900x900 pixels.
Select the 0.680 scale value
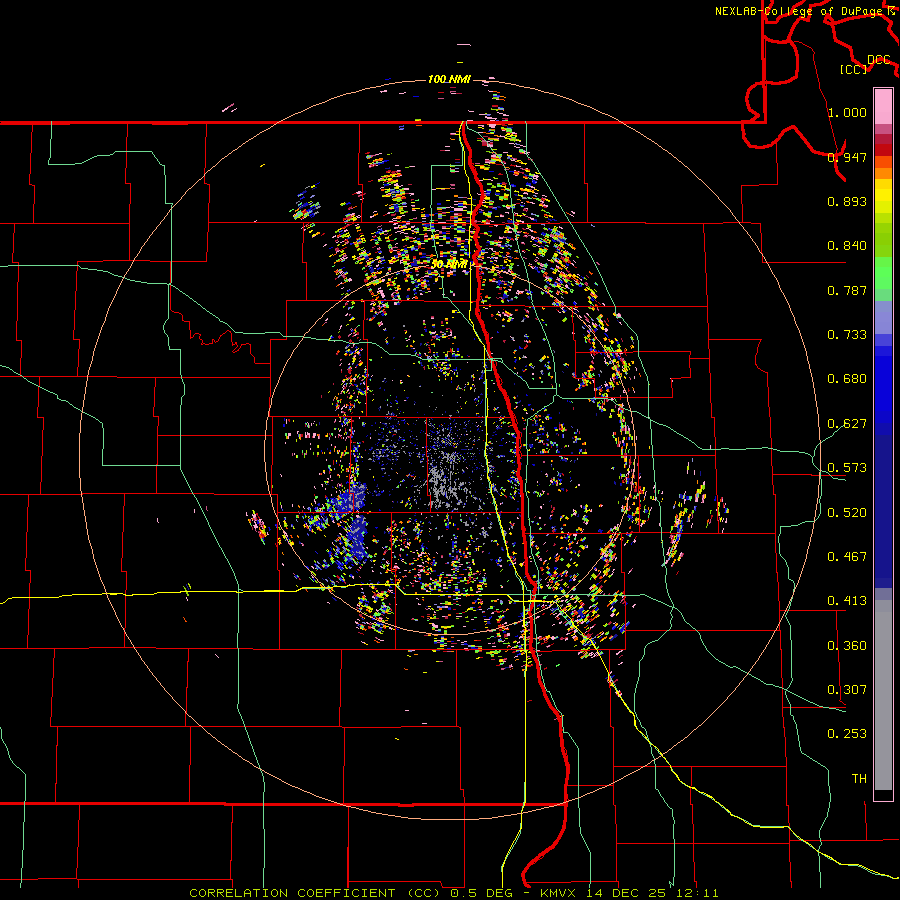click(847, 379)
